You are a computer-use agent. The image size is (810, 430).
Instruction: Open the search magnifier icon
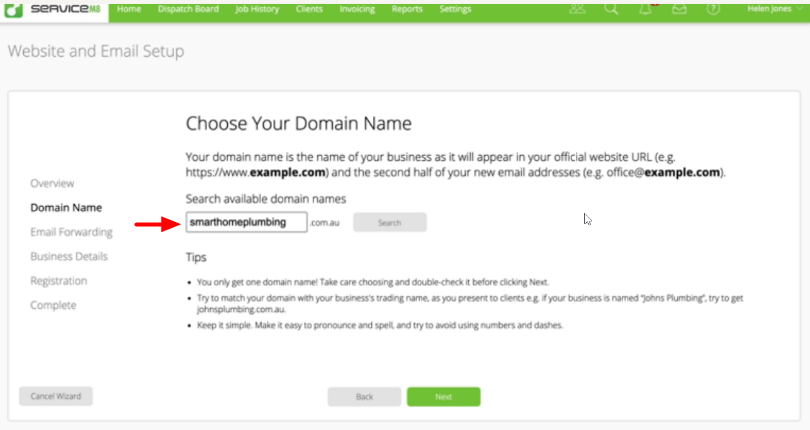click(x=611, y=9)
